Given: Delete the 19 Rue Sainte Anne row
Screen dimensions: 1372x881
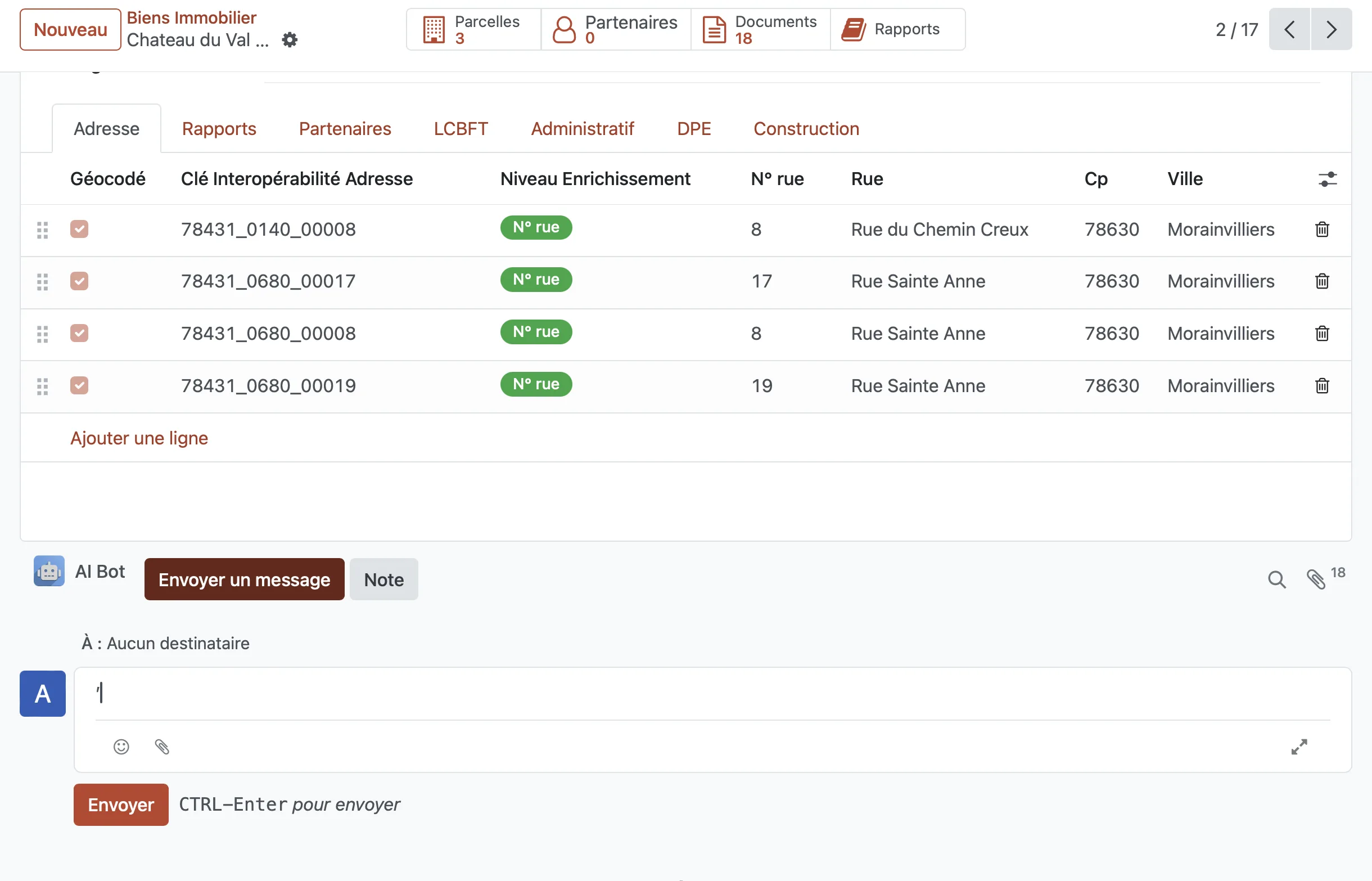Looking at the screenshot, I should coord(1323,385).
